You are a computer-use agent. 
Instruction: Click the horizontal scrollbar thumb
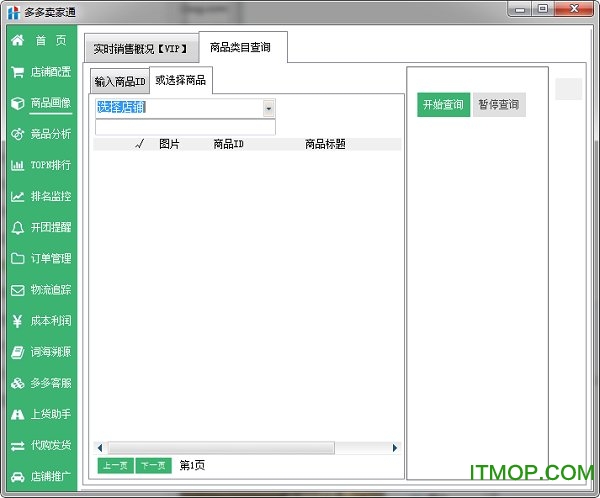(221, 447)
